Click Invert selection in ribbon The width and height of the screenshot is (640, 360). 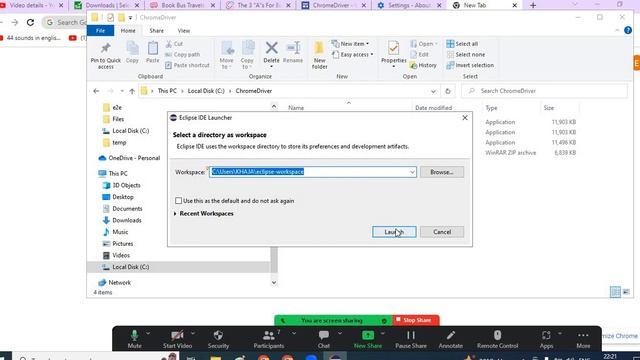click(x=470, y=65)
